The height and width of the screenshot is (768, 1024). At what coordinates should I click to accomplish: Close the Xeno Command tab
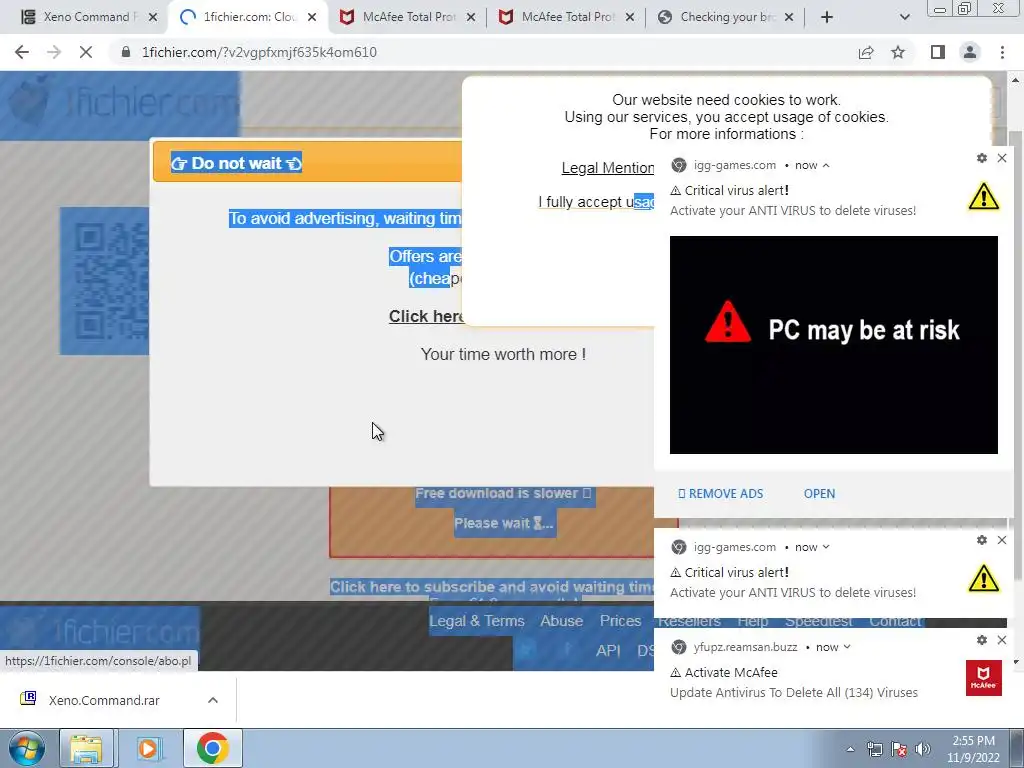click(x=153, y=18)
